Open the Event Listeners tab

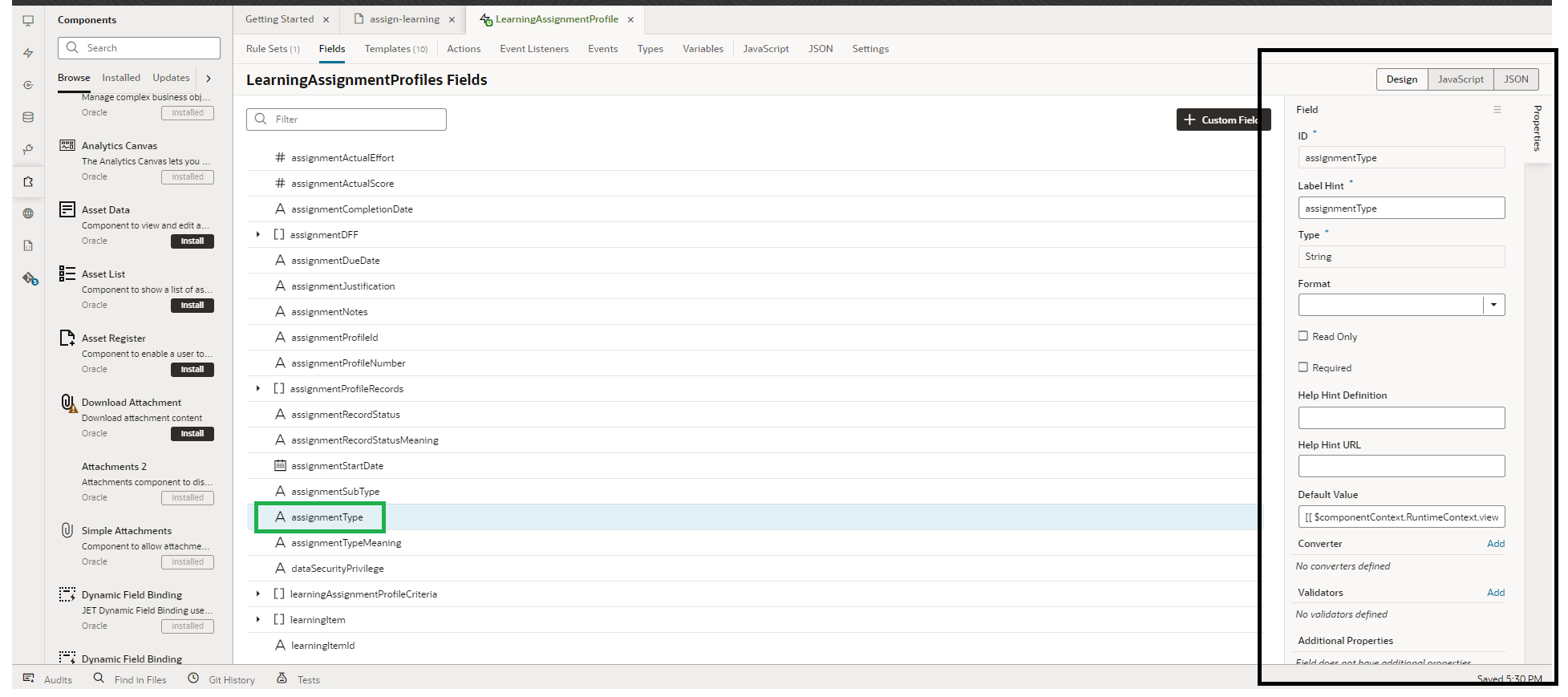pyautogui.click(x=534, y=49)
